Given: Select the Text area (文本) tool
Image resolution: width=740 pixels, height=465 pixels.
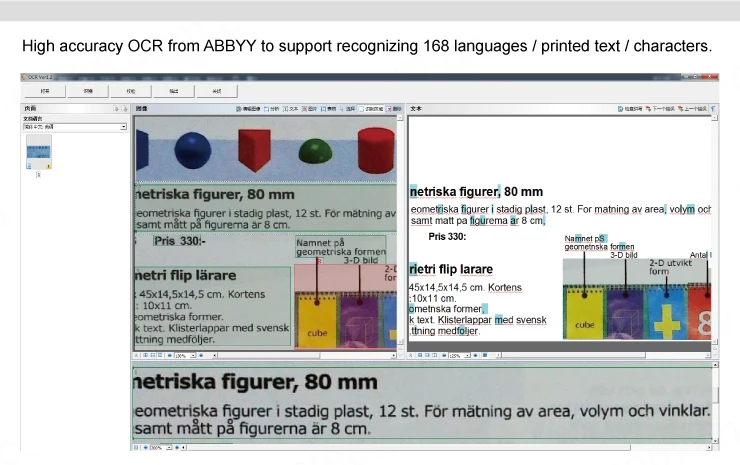Looking at the screenshot, I should [290, 109].
